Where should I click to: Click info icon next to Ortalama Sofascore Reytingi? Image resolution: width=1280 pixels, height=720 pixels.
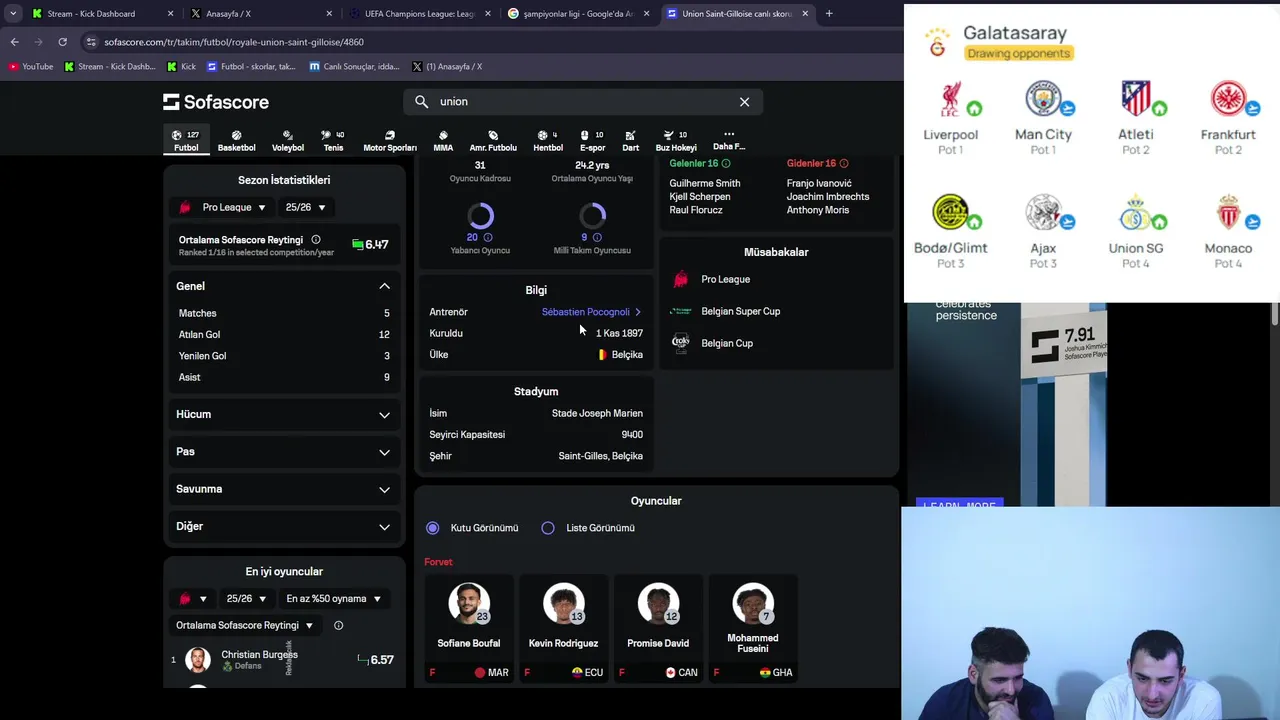pos(316,240)
